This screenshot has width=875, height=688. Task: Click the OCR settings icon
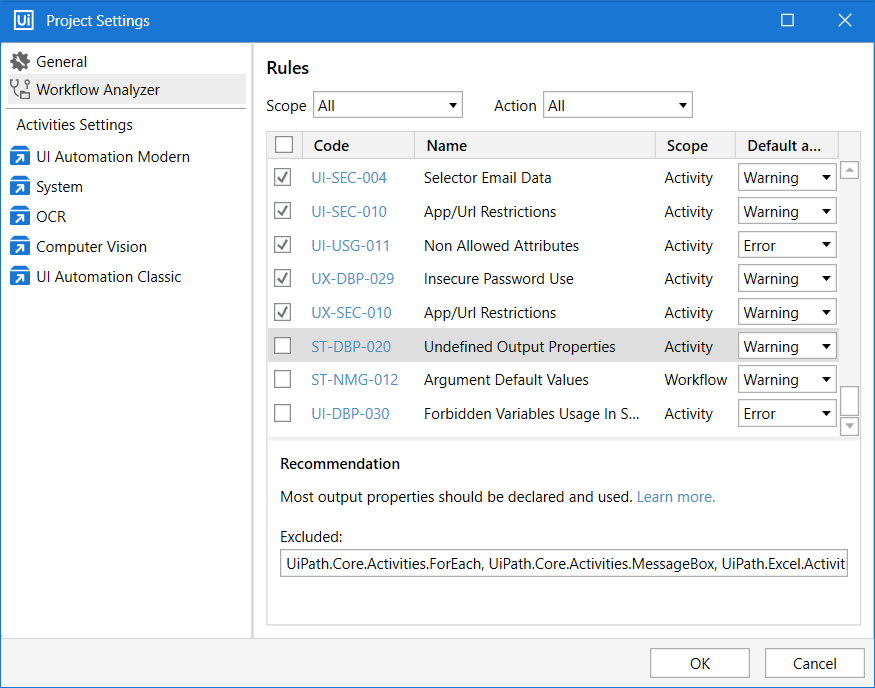click(20, 217)
